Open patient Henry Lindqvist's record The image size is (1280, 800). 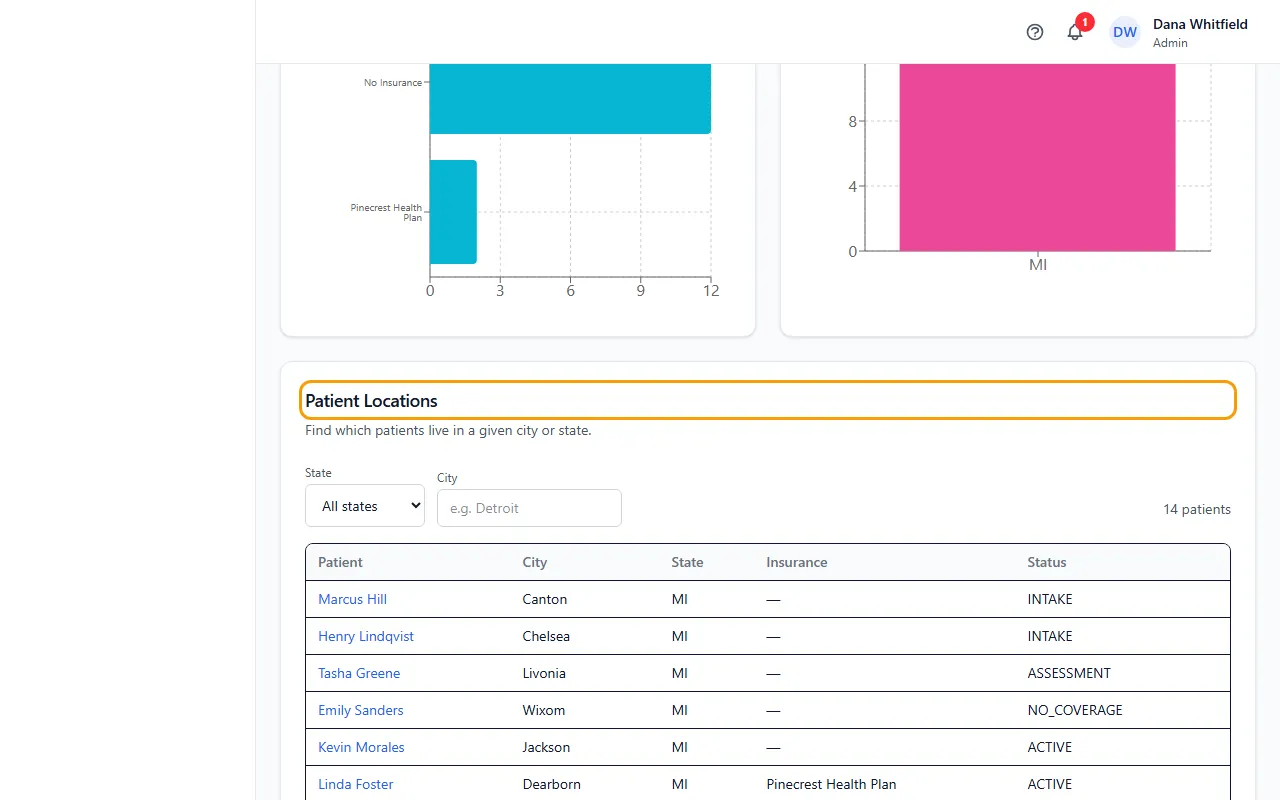pos(366,636)
